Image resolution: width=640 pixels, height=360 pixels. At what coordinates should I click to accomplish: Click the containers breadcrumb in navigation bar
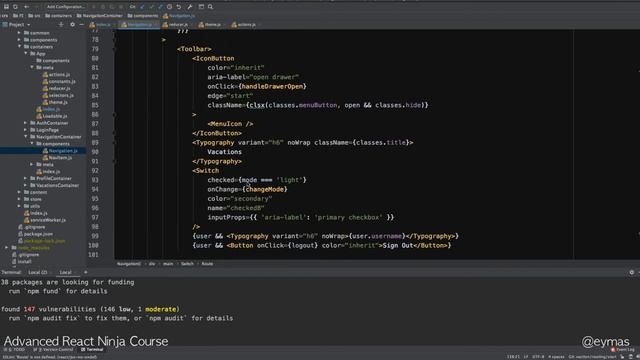[x=58, y=16]
